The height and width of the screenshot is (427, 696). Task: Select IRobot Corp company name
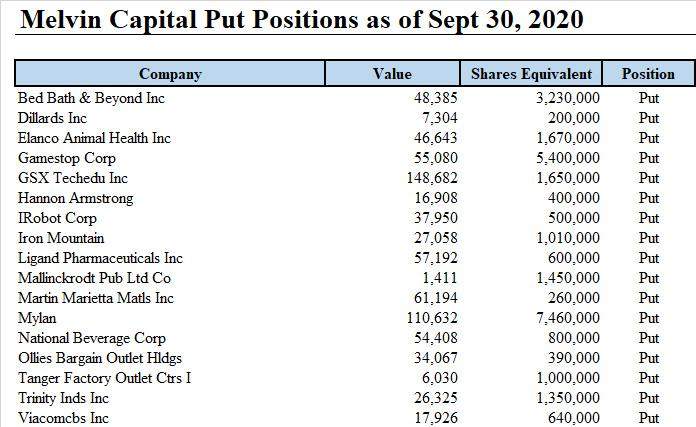point(57,218)
